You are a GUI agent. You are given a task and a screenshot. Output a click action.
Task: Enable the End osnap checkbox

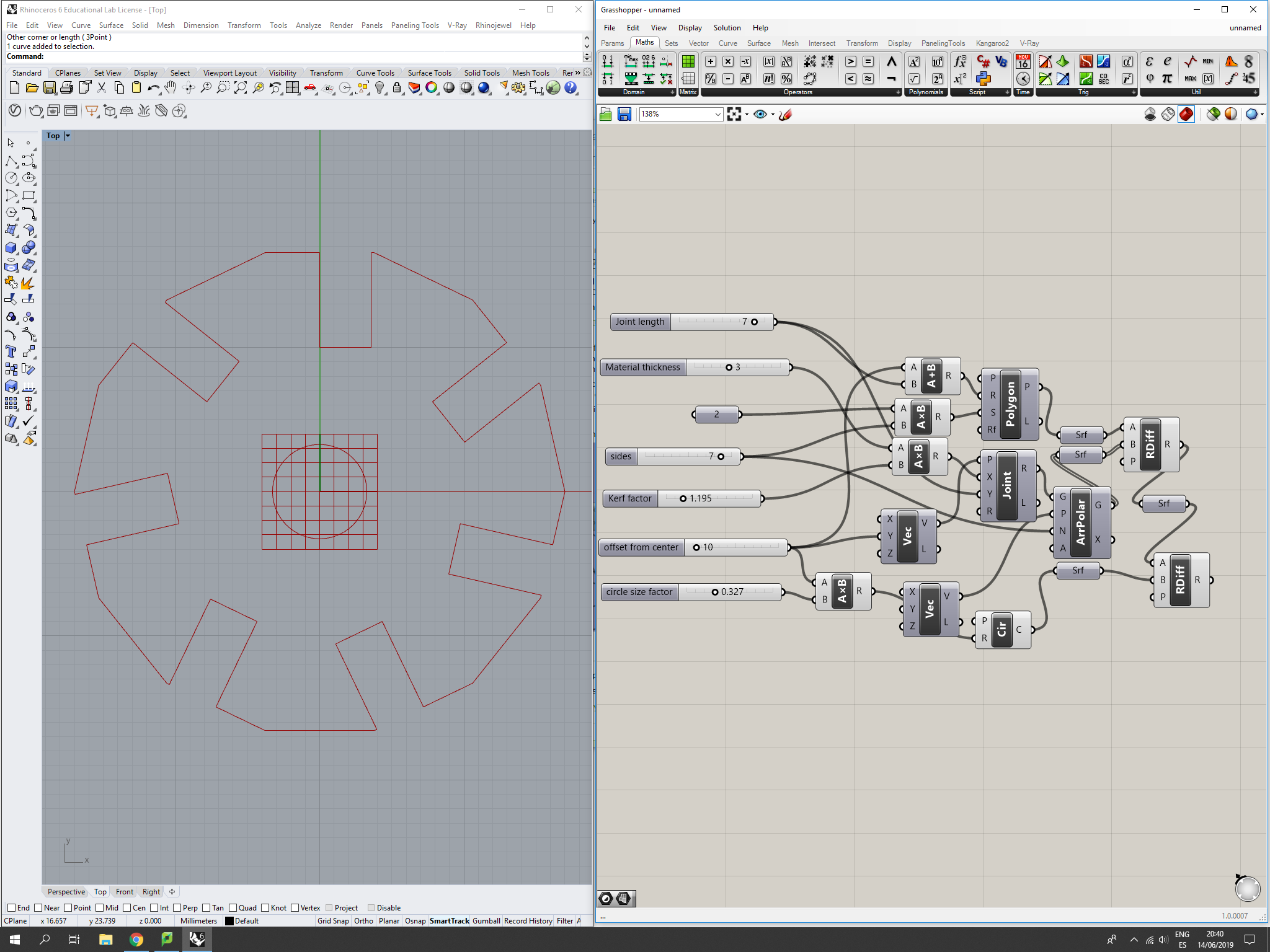point(11,908)
